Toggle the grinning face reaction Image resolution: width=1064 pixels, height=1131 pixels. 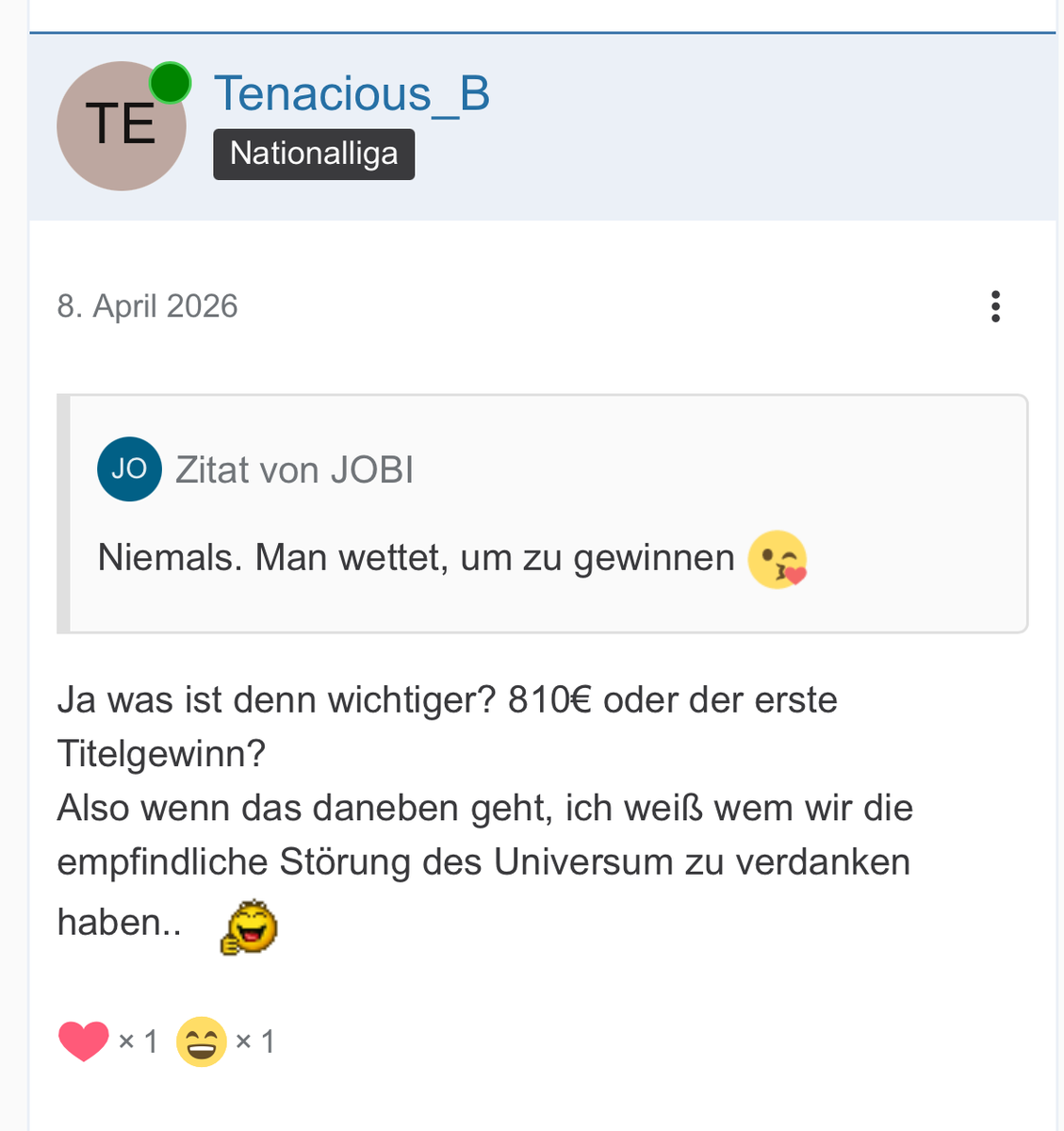coord(202,1041)
